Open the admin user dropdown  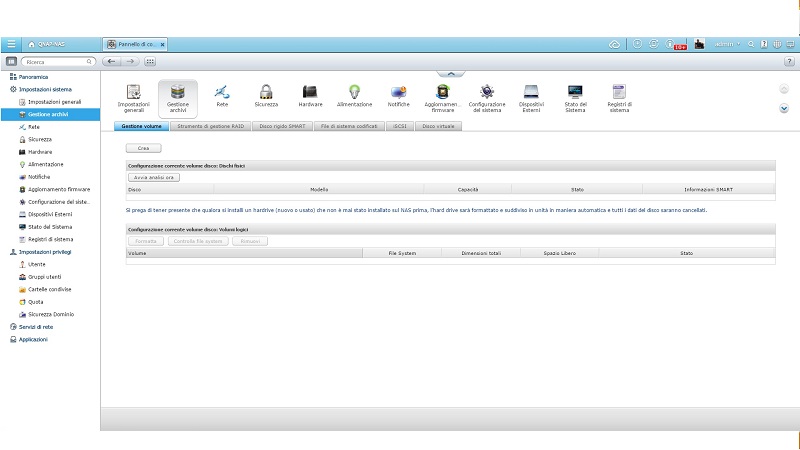728,44
